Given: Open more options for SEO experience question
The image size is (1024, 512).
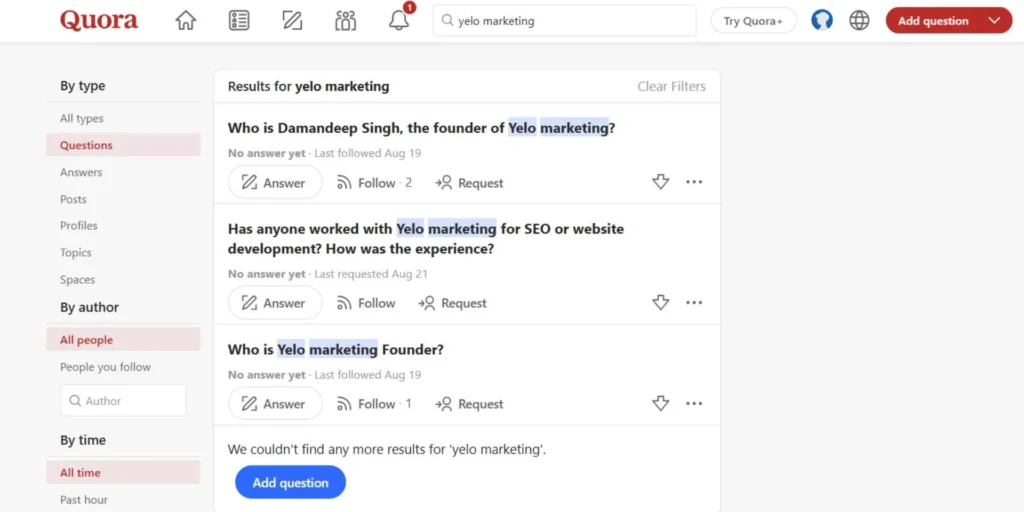Looking at the screenshot, I should (x=694, y=303).
